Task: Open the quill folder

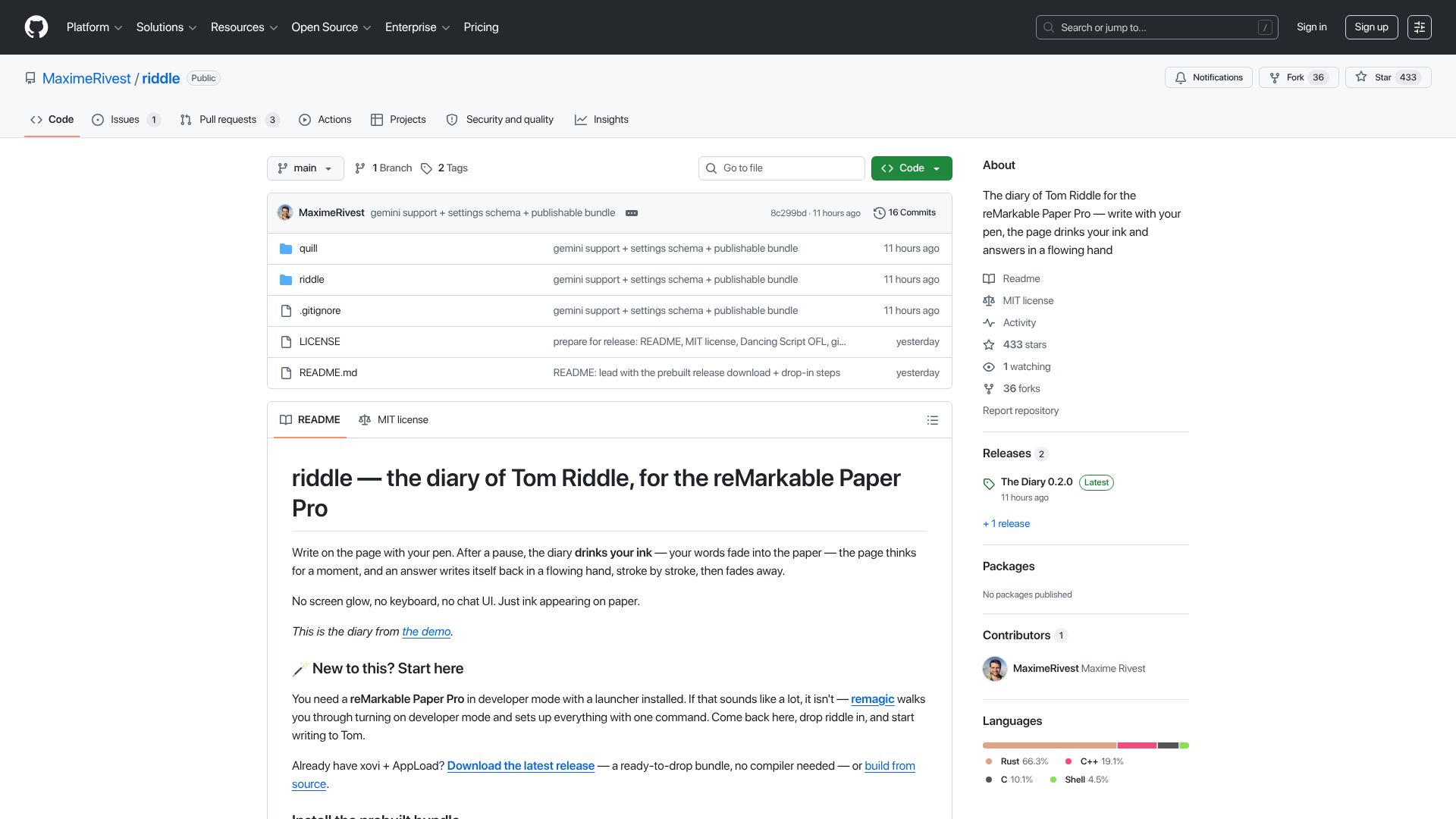Action: (308, 249)
